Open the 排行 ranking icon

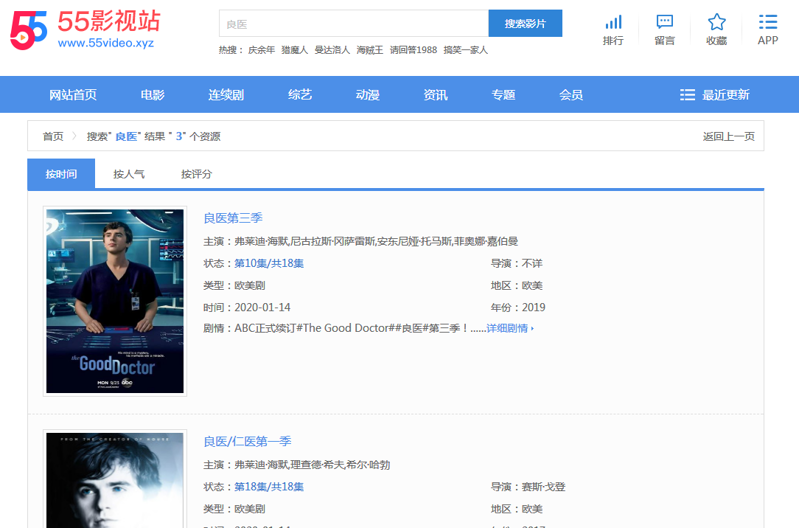(x=613, y=30)
